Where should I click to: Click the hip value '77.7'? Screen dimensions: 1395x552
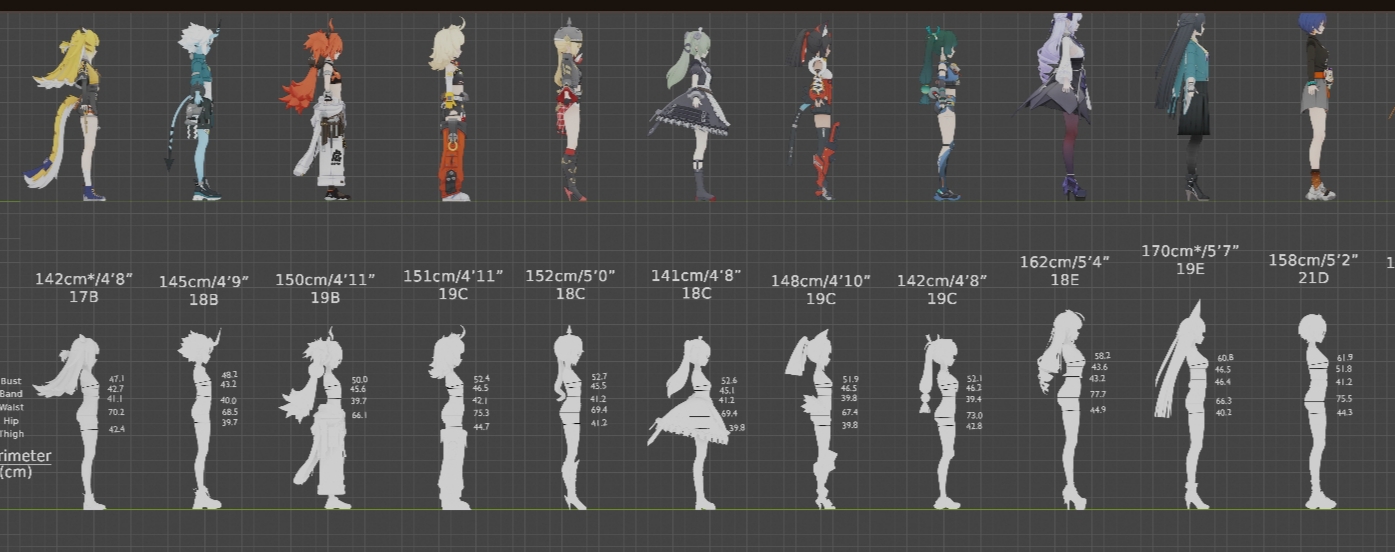(1098, 394)
